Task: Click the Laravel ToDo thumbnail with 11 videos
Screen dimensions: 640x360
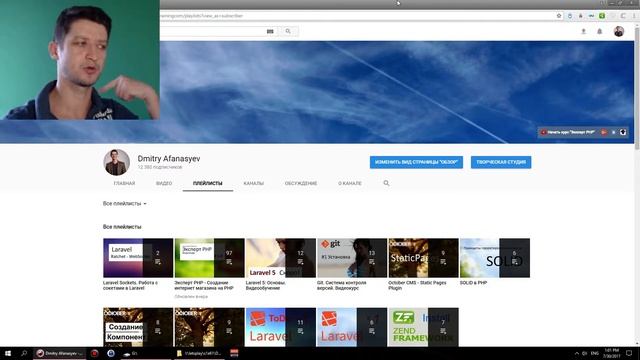Action: click(281, 327)
